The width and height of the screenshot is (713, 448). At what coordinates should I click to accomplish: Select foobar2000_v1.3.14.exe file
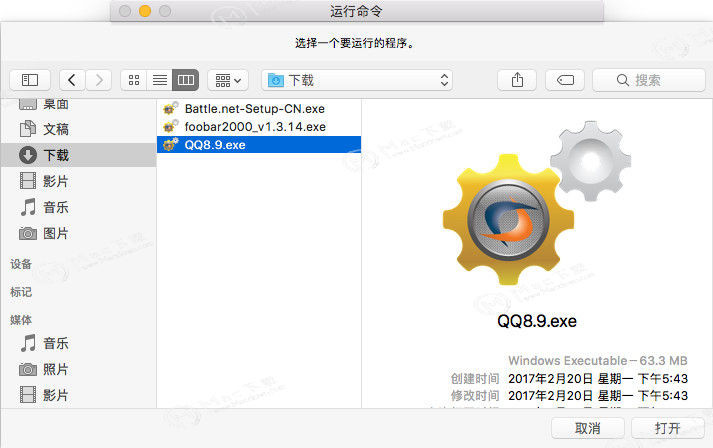tap(259, 126)
